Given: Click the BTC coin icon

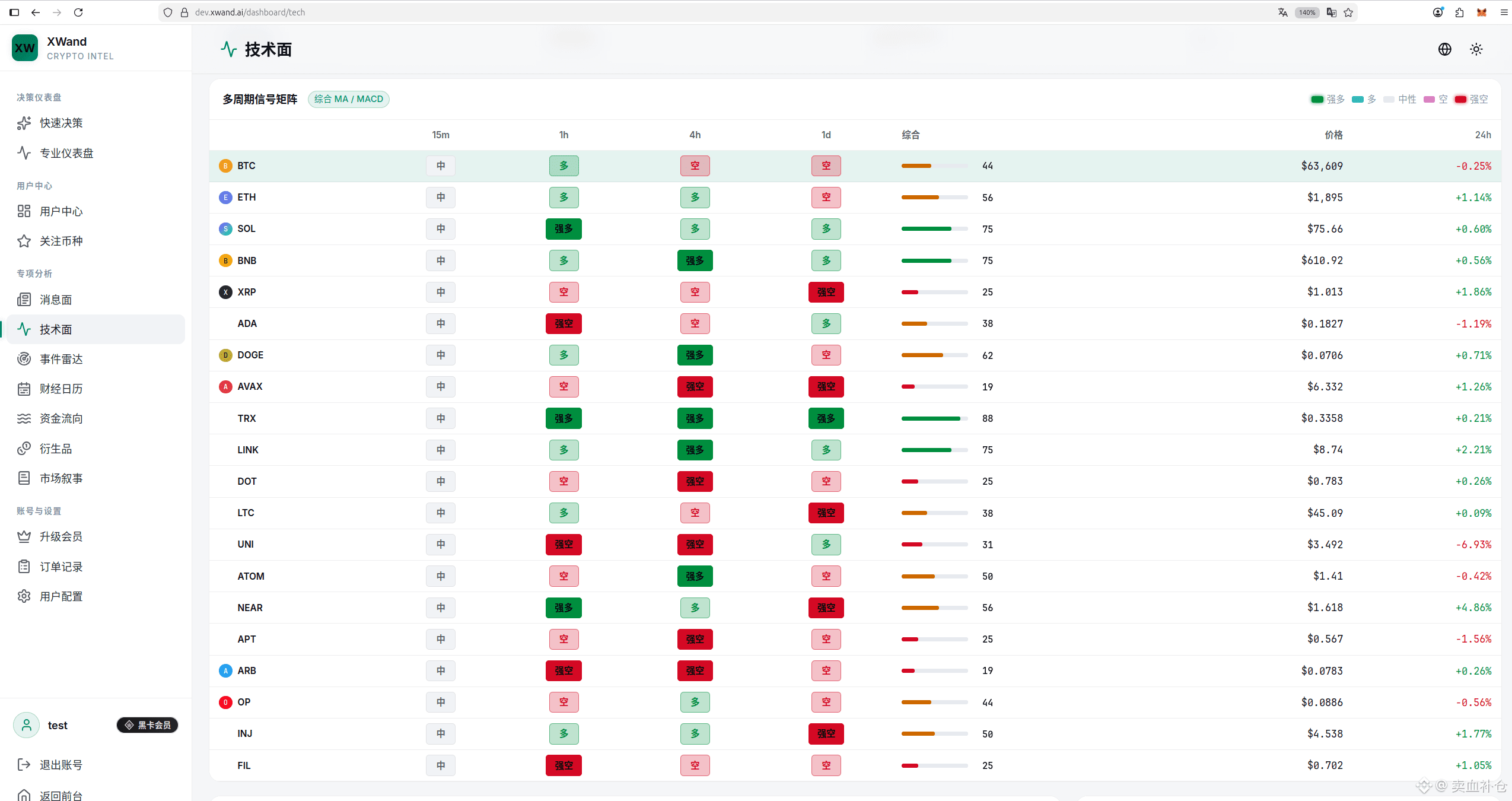Looking at the screenshot, I should [225, 166].
